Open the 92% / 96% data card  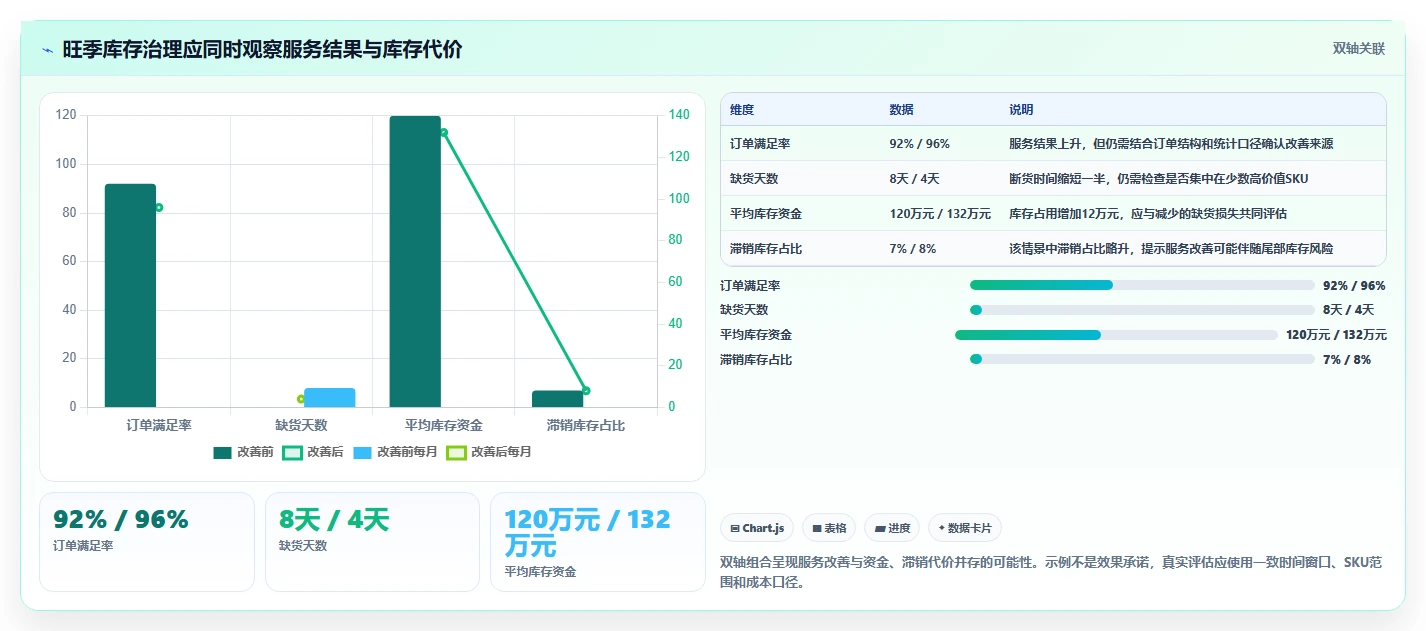[147, 542]
